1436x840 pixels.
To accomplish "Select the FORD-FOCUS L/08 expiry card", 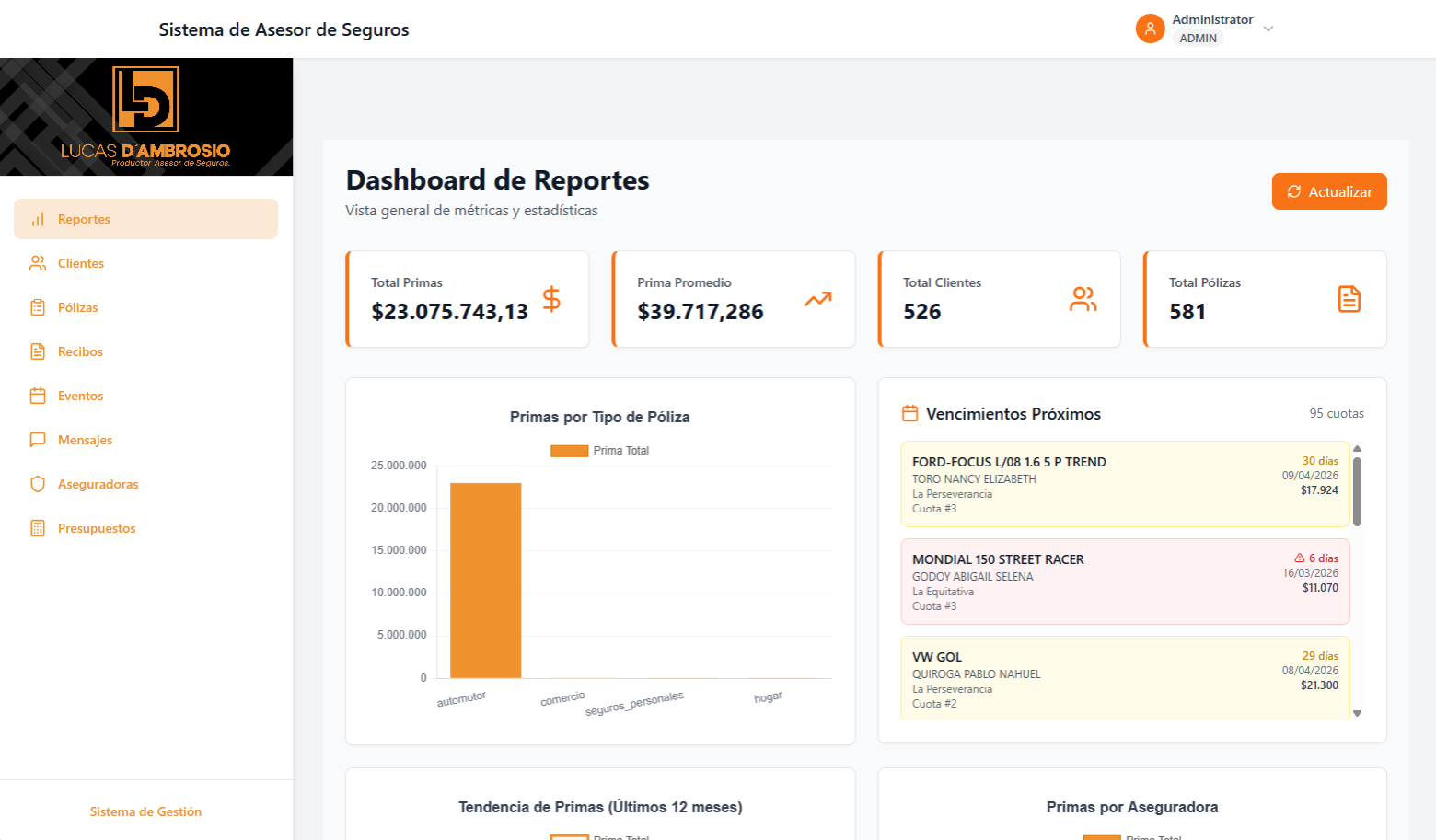I will pos(1125,484).
